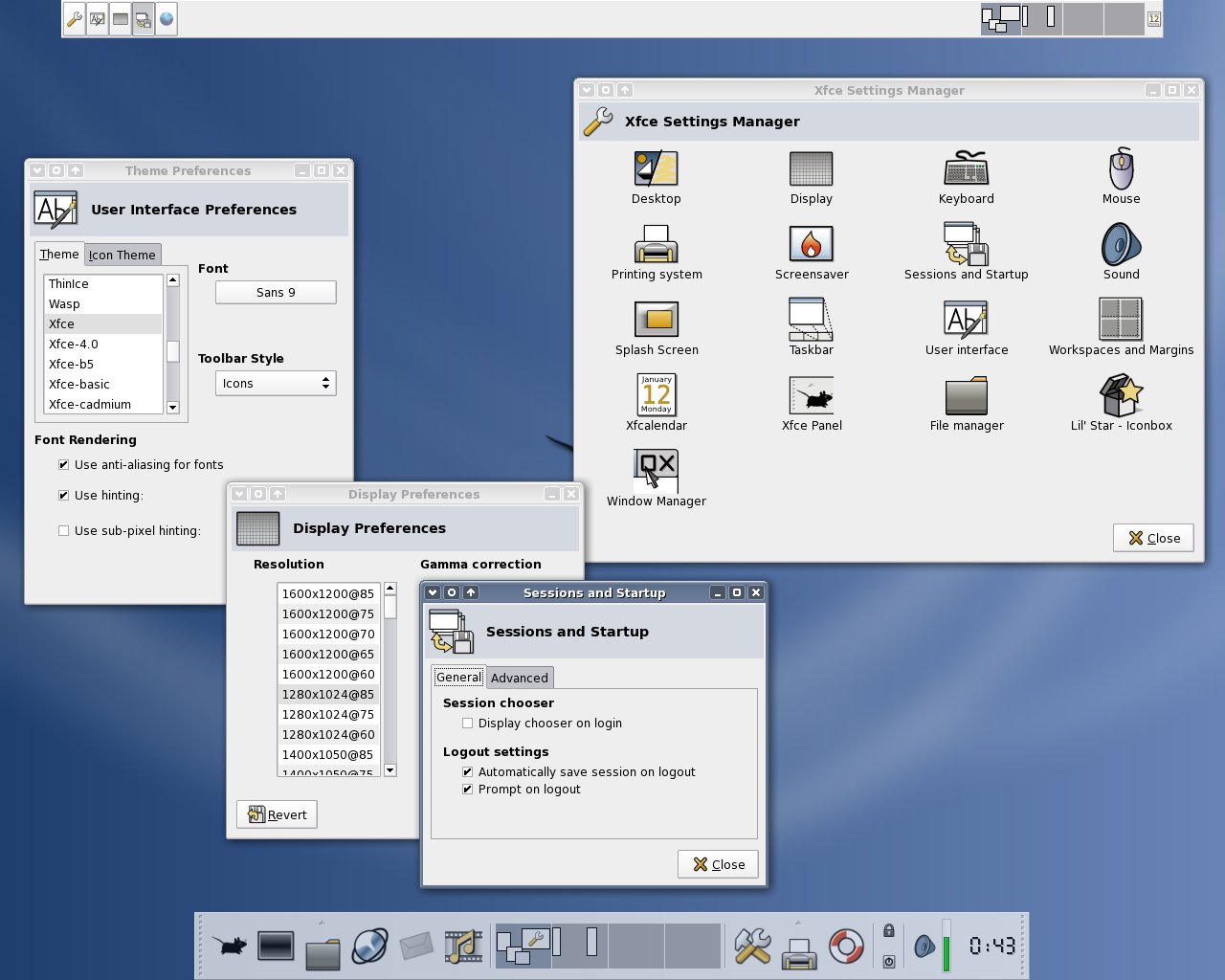Open the Theme Preferences window menu arrow
1225x980 pixels.
pos(36,170)
